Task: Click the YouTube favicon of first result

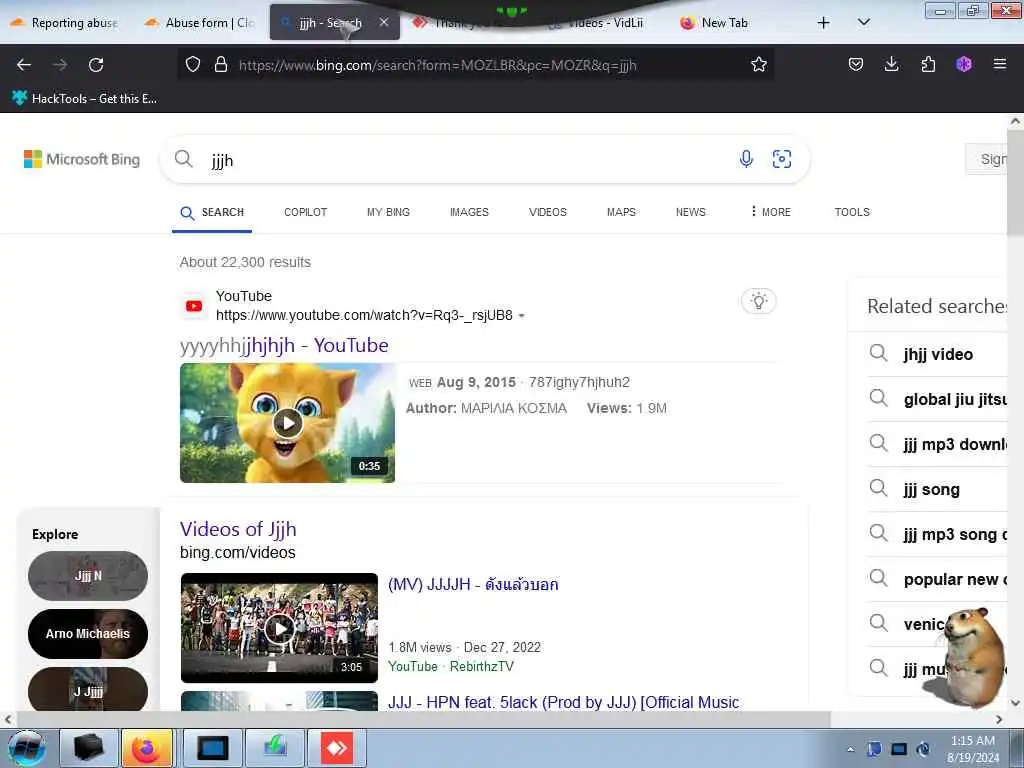Action: tap(194, 306)
